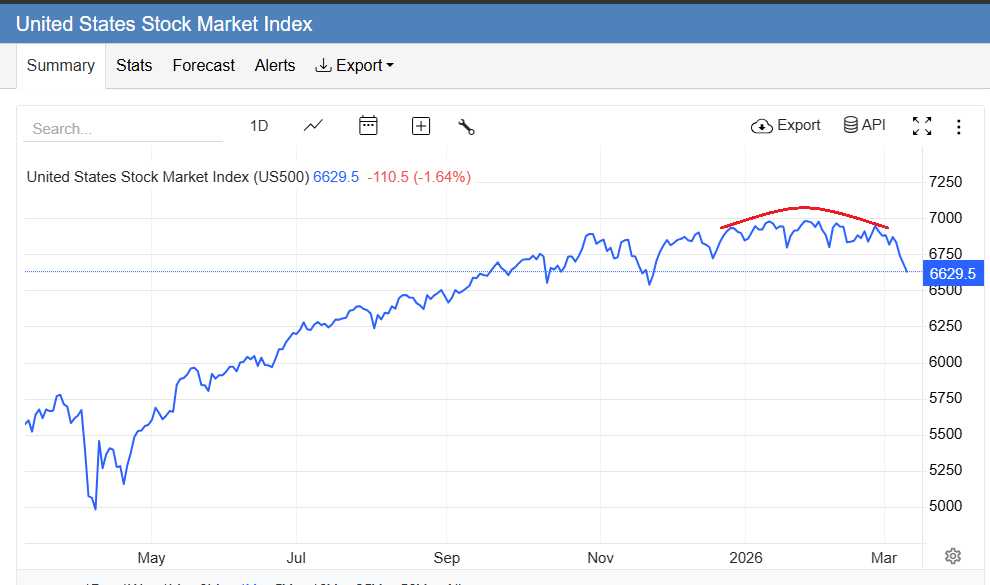Click the 5750 price axis label
Viewport: 990px width, 585px height.
tap(945, 398)
